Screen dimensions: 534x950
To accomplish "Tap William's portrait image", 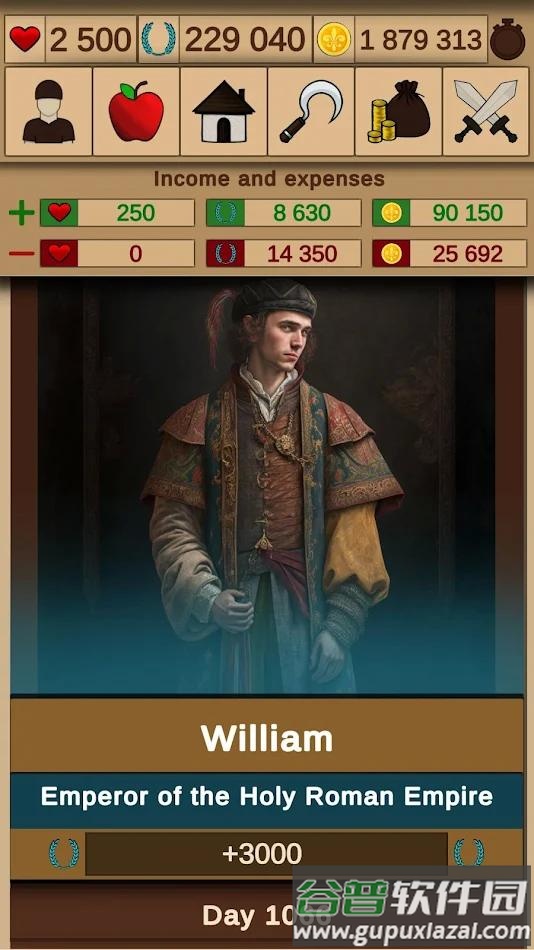I will coord(267,486).
